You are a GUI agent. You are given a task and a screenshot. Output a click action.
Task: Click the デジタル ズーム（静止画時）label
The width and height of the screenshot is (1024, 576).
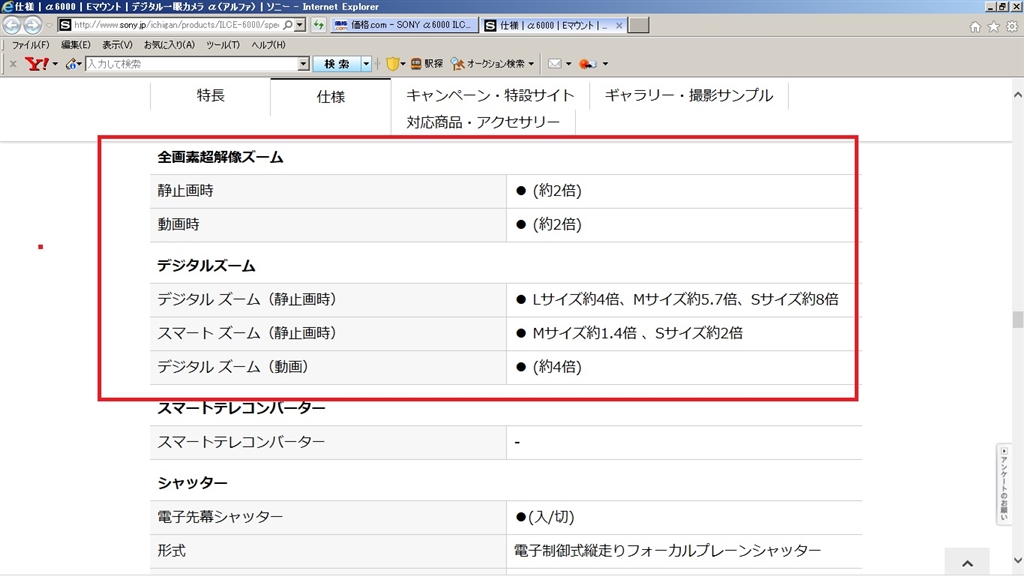click(x=247, y=299)
